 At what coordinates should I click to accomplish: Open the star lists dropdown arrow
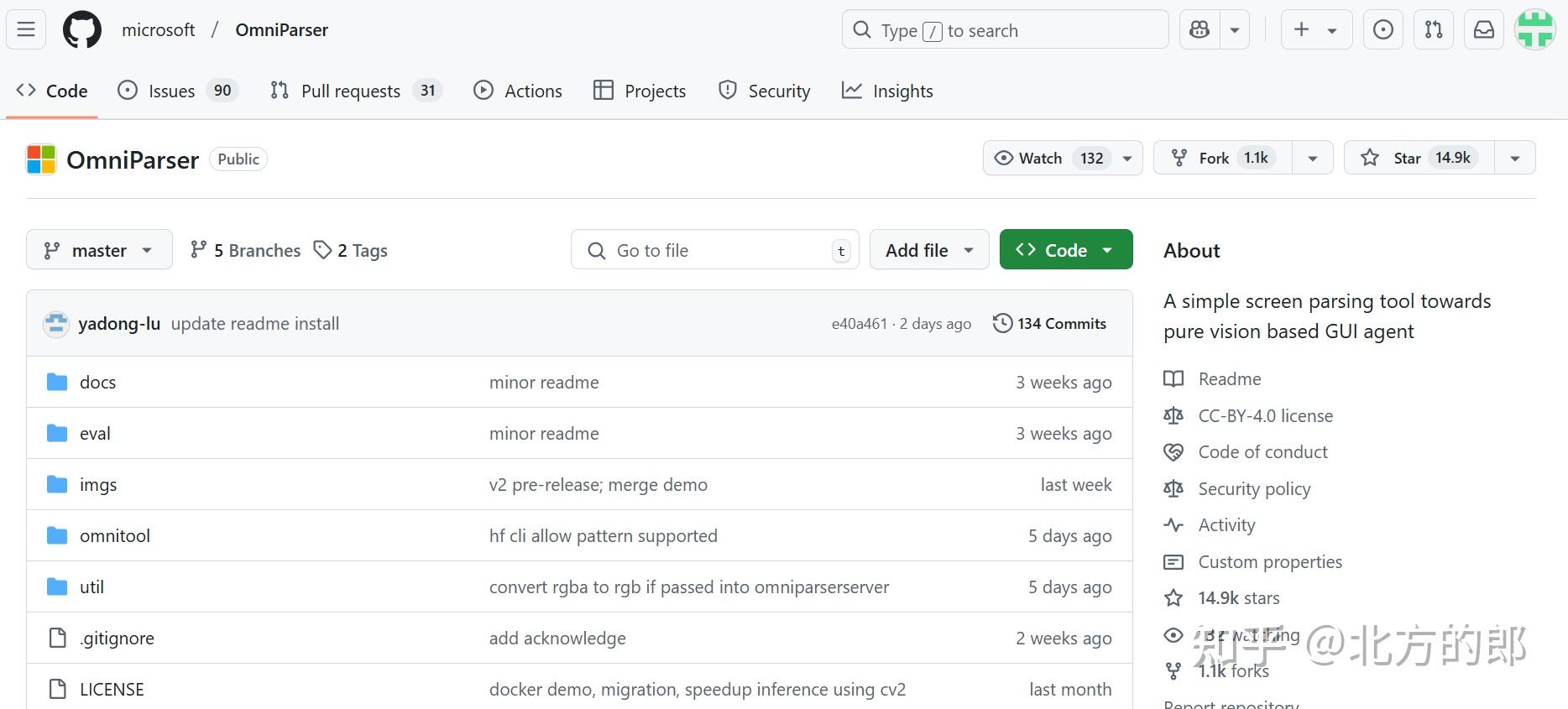1515,158
